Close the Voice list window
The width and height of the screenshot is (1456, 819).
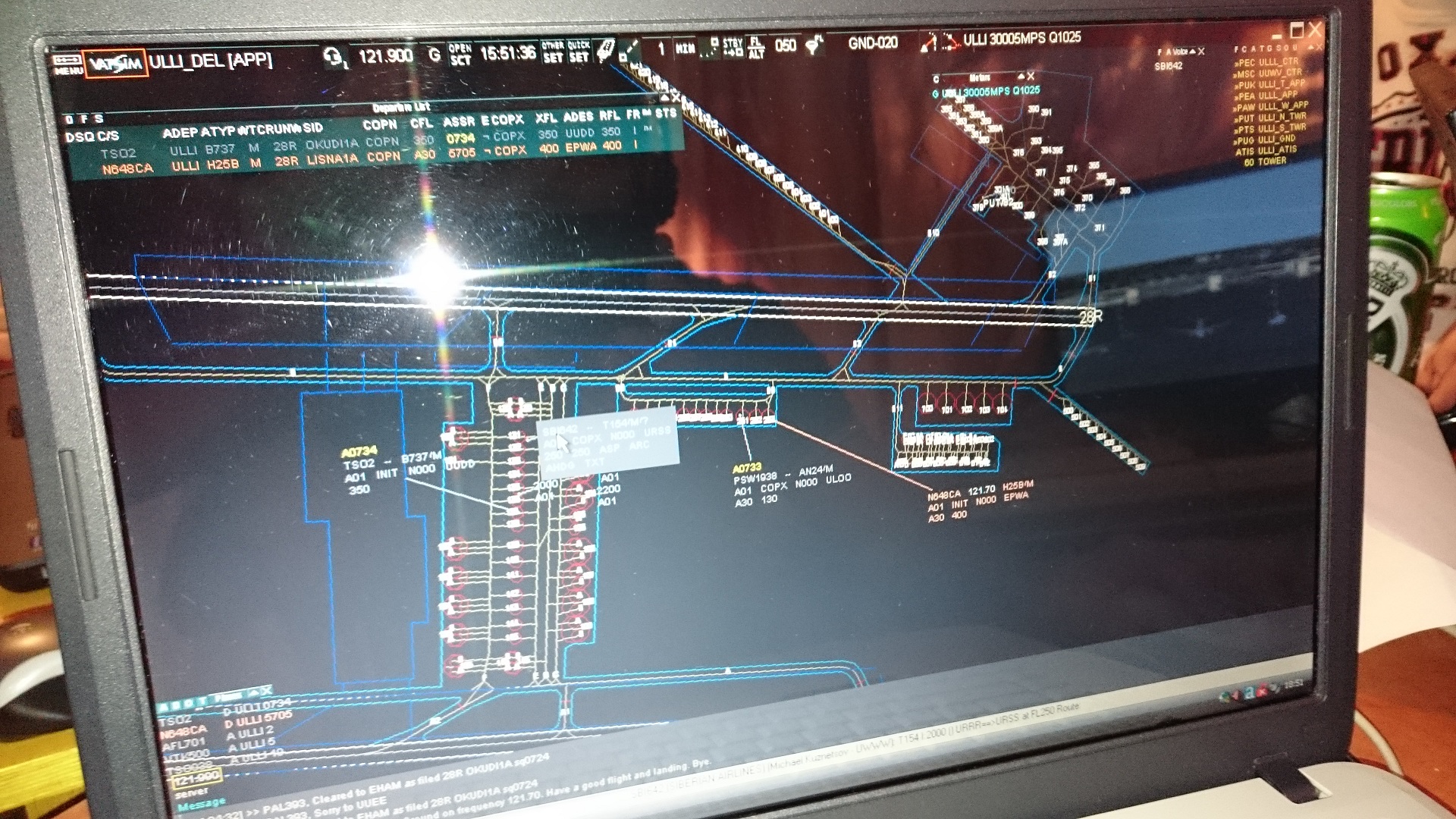click(1201, 52)
